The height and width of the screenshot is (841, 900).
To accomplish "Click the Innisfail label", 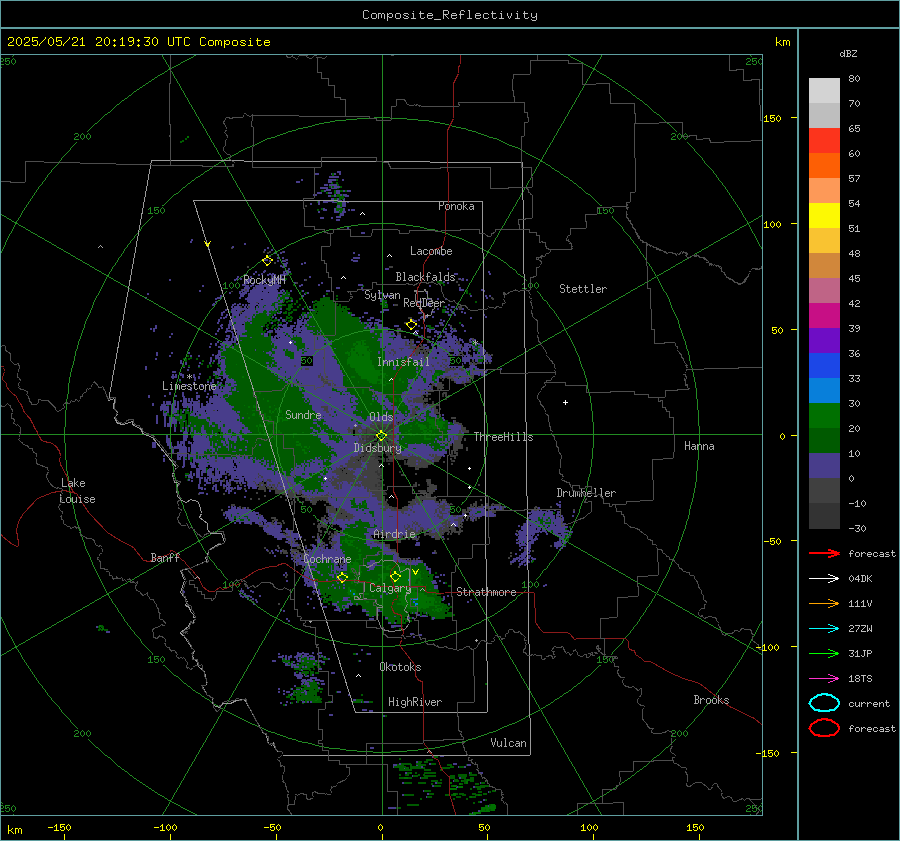I will click(x=404, y=362).
